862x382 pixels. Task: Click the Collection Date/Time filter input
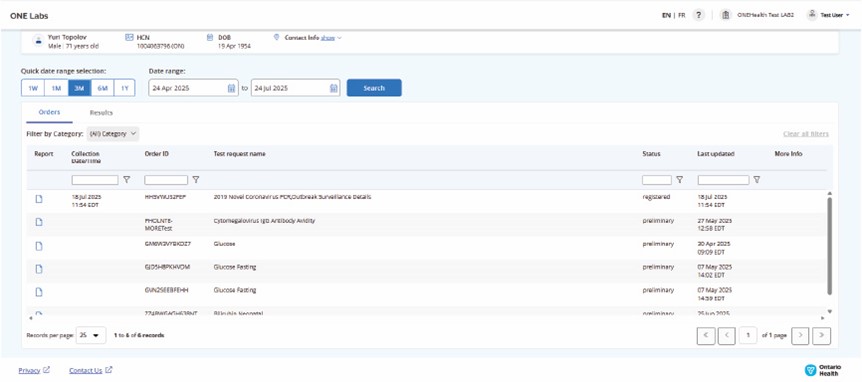[x=95, y=180]
